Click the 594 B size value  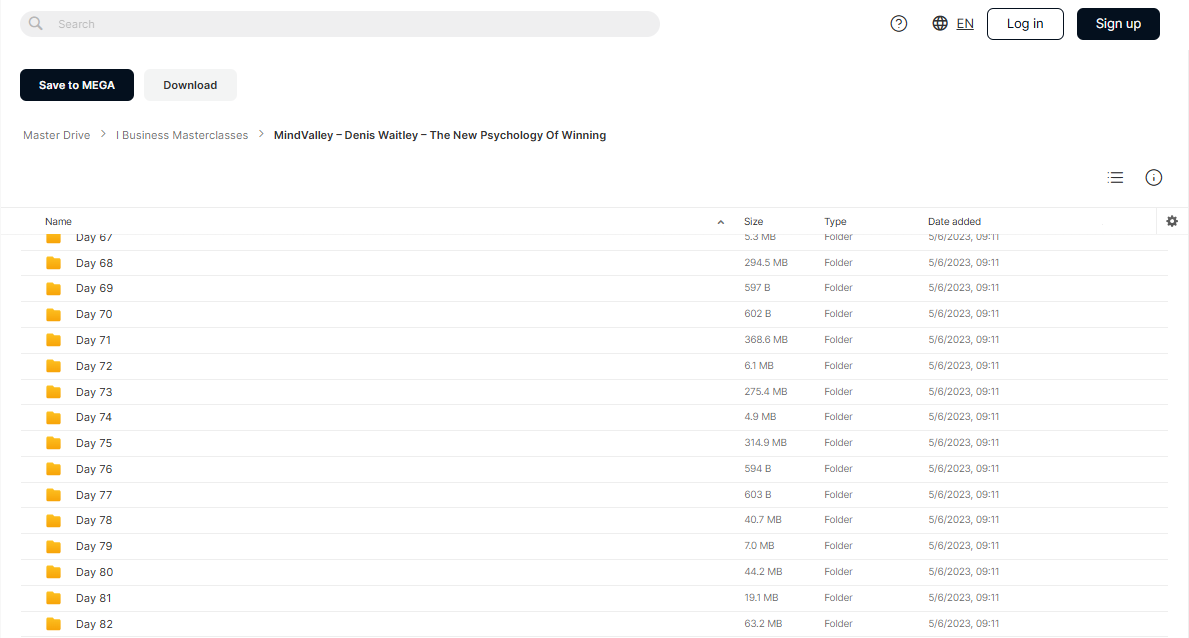pos(758,468)
